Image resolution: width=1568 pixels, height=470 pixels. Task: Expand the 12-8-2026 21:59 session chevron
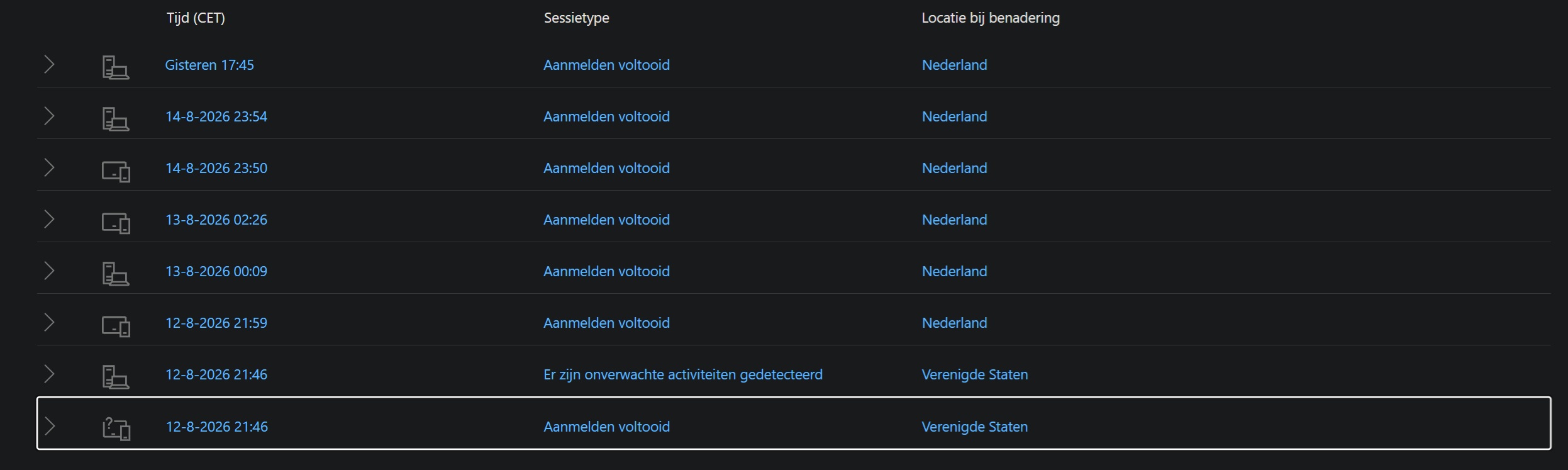point(49,322)
